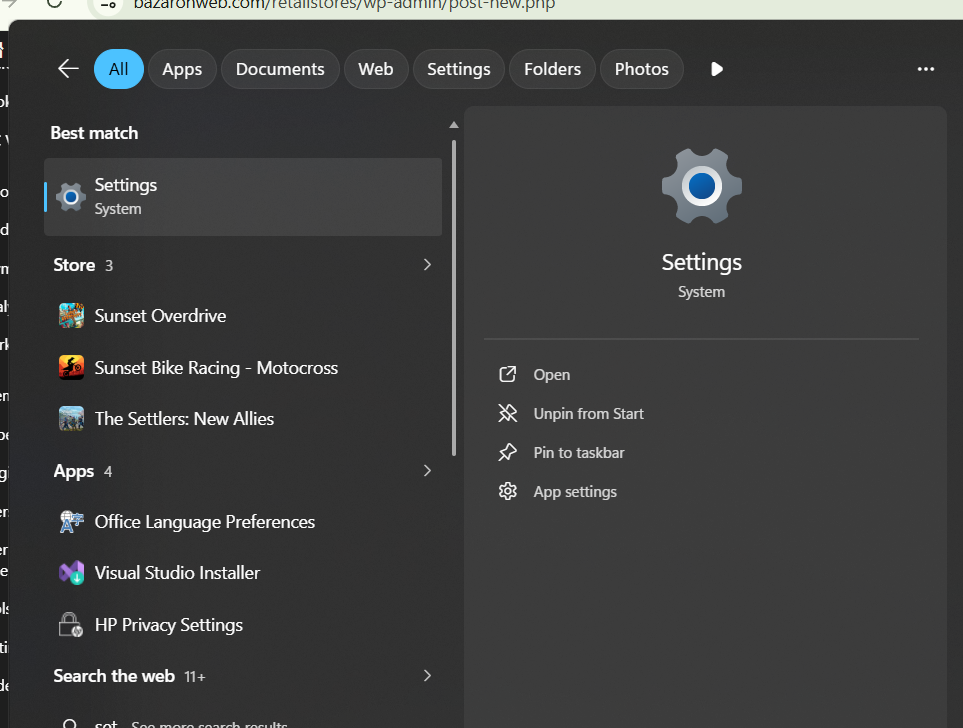Image resolution: width=963 pixels, height=728 pixels.
Task: Click the large Settings gear icon in preview
Action: click(x=701, y=186)
